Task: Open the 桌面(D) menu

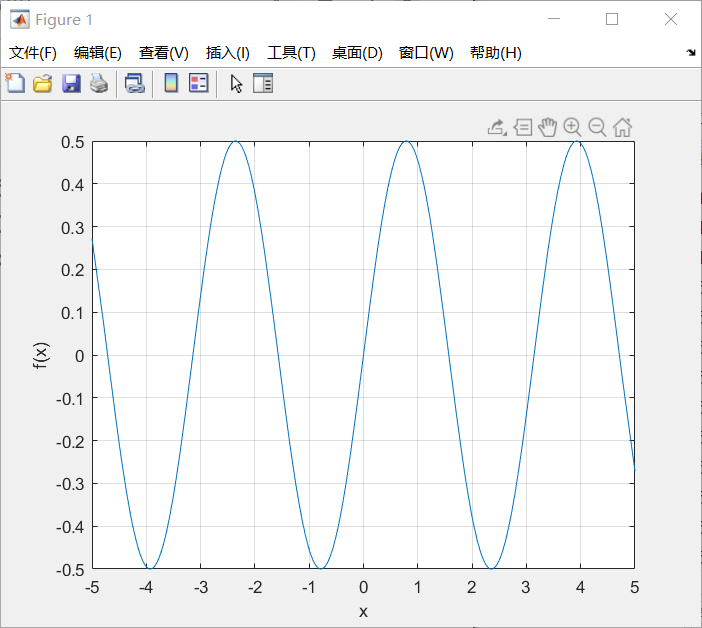Action: pyautogui.click(x=357, y=53)
